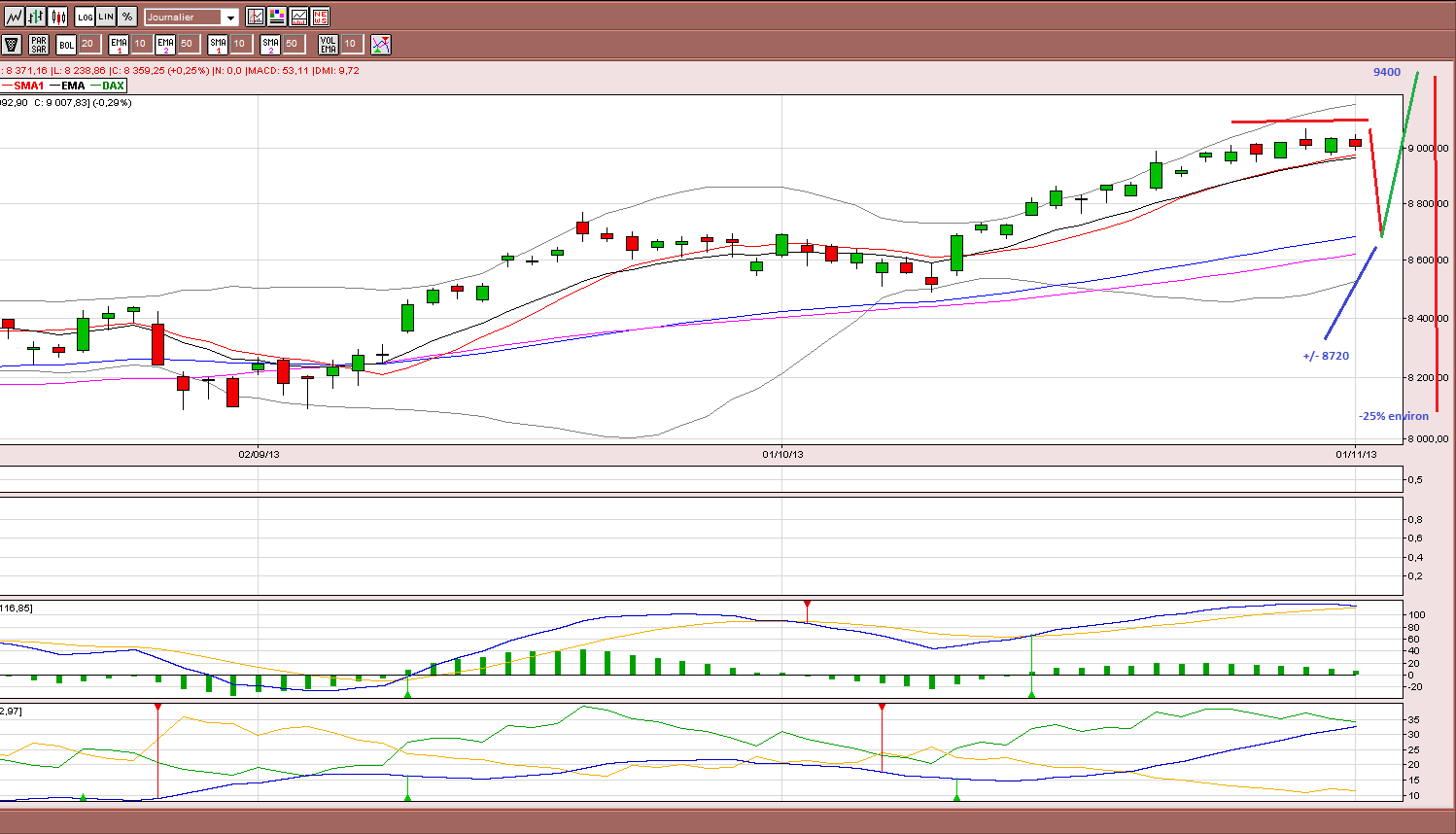Open the Journalier period dropdown

click(191, 17)
